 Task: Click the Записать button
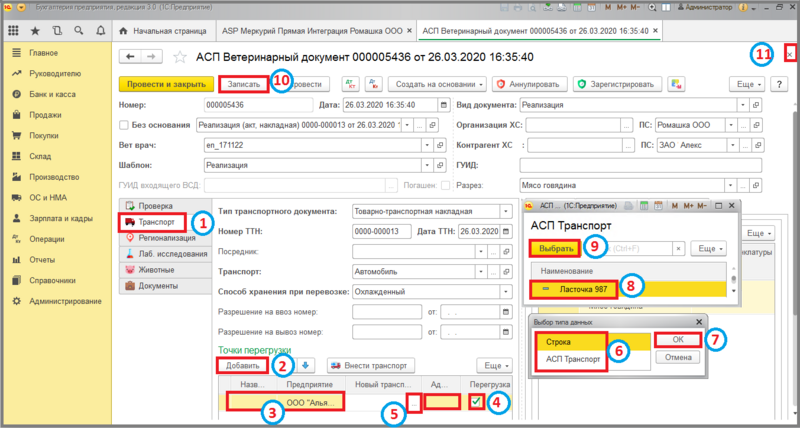(243, 84)
